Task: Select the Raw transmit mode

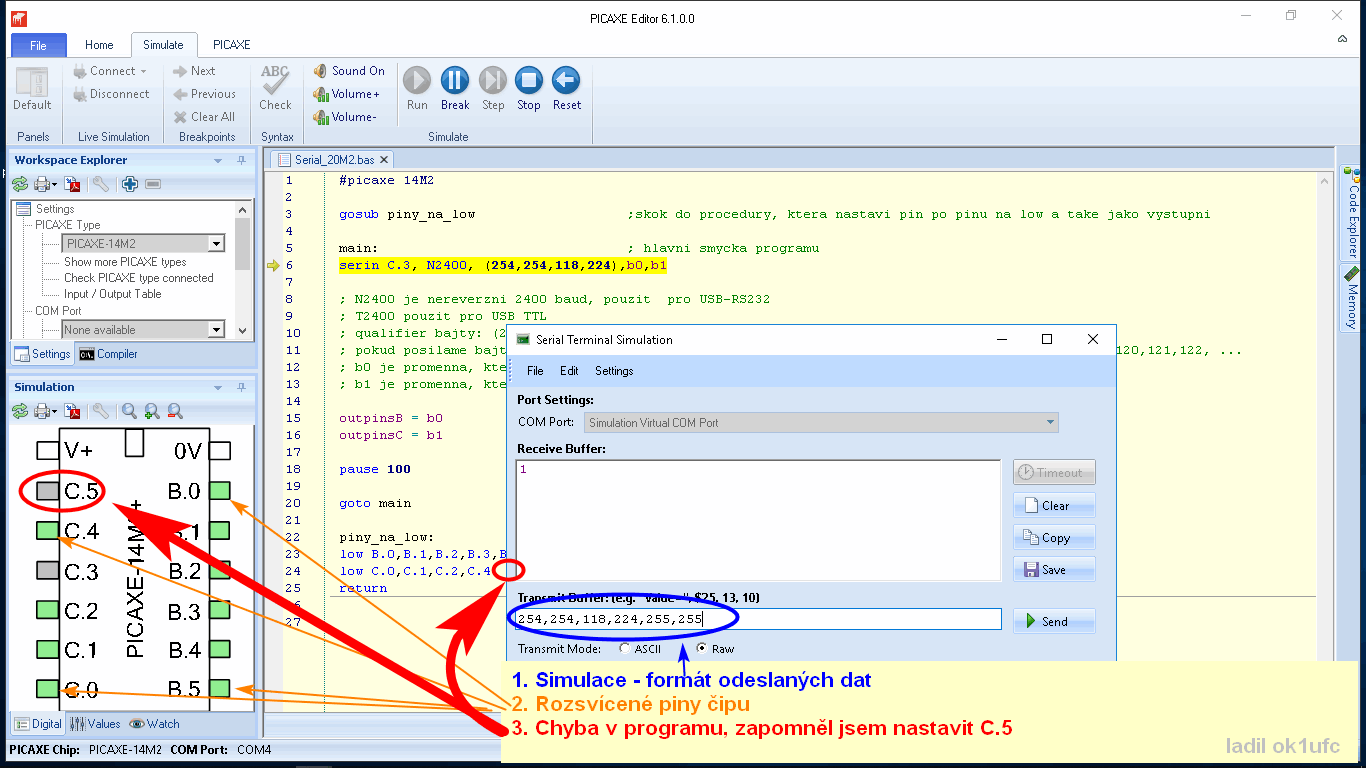Action: pos(701,649)
